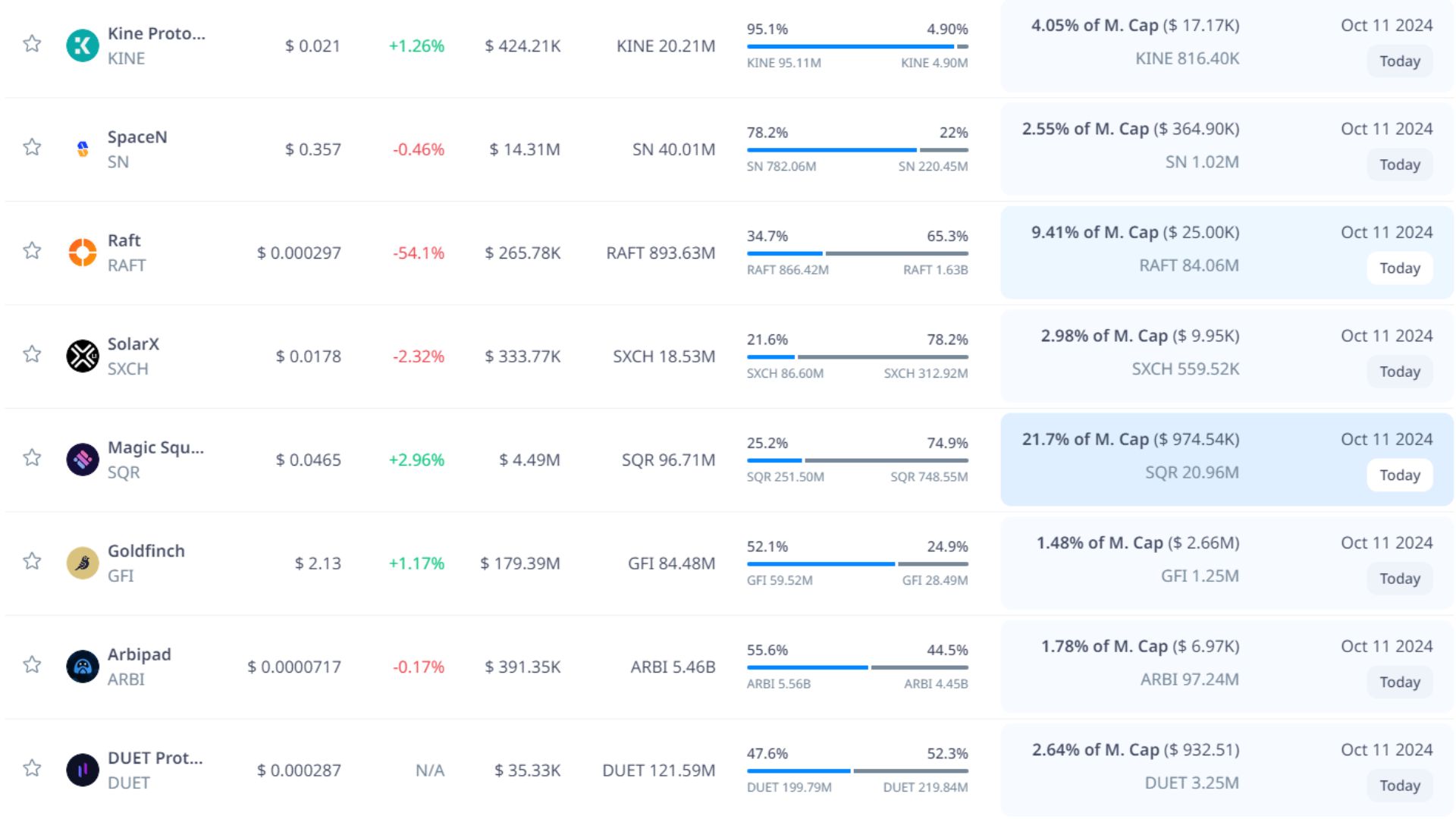This screenshot has height=819, width=1456.
Task: Star Kine Protocol as favorite
Action: (x=32, y=43)
